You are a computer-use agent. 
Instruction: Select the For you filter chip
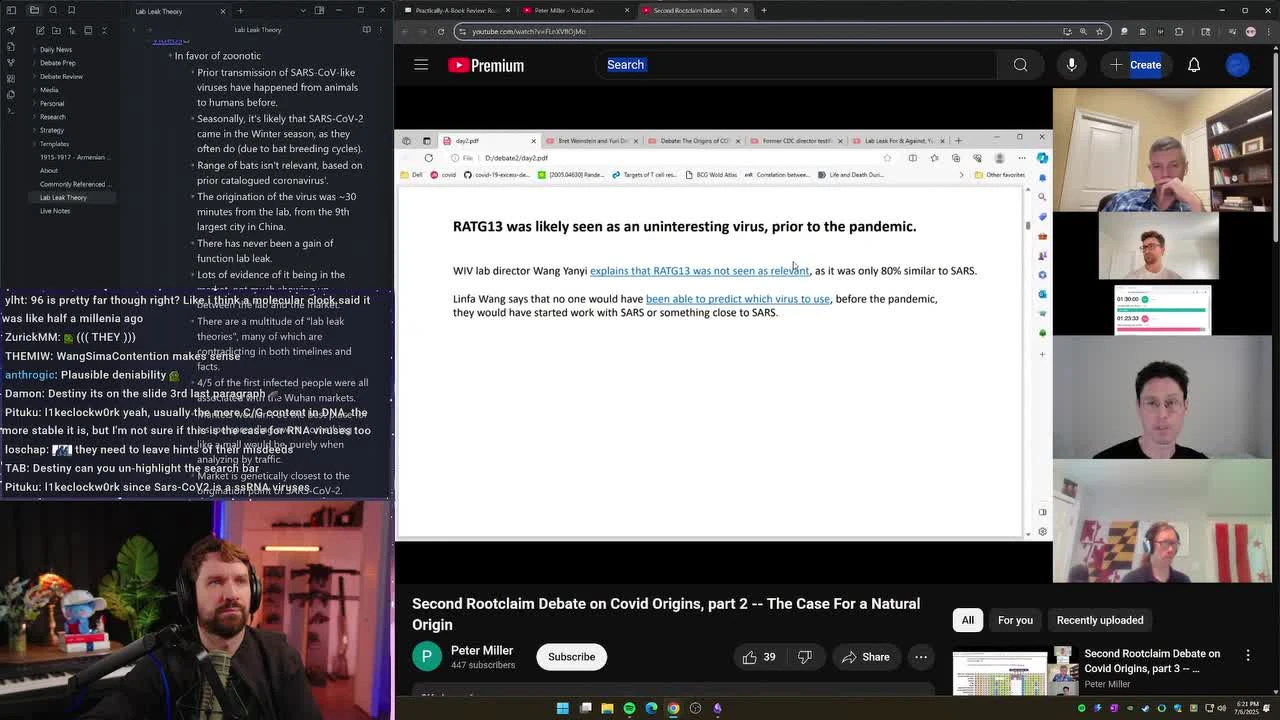click(x=1015, y=620)
